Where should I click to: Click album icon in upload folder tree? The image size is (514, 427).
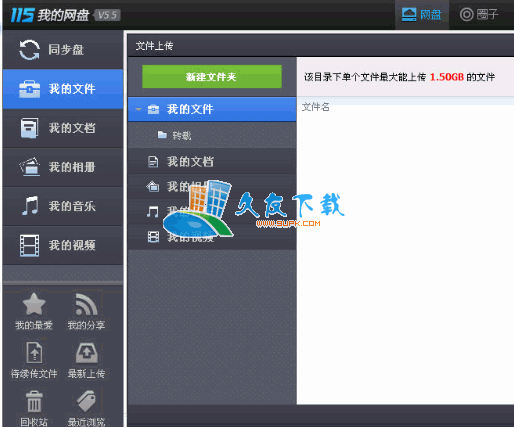click(x=153, y=186)
